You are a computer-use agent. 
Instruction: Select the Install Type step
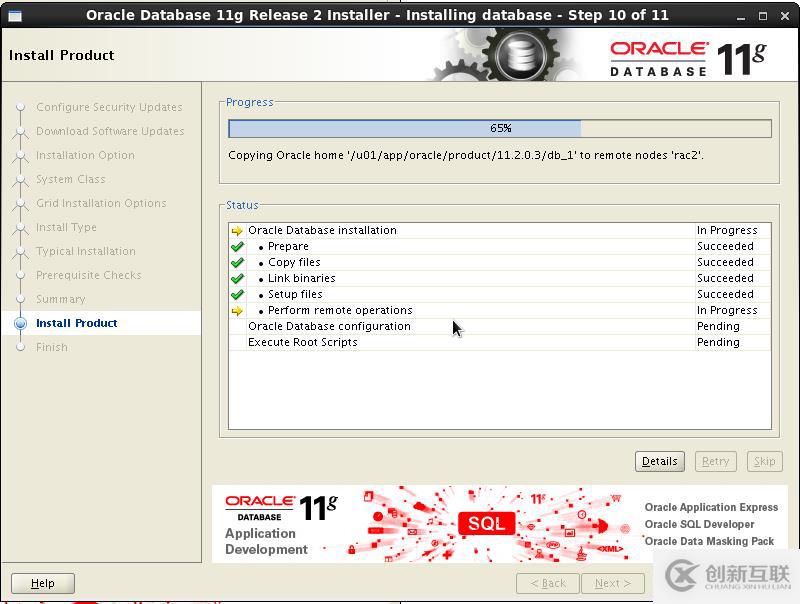pyautogui.click(x=66, y=227)
